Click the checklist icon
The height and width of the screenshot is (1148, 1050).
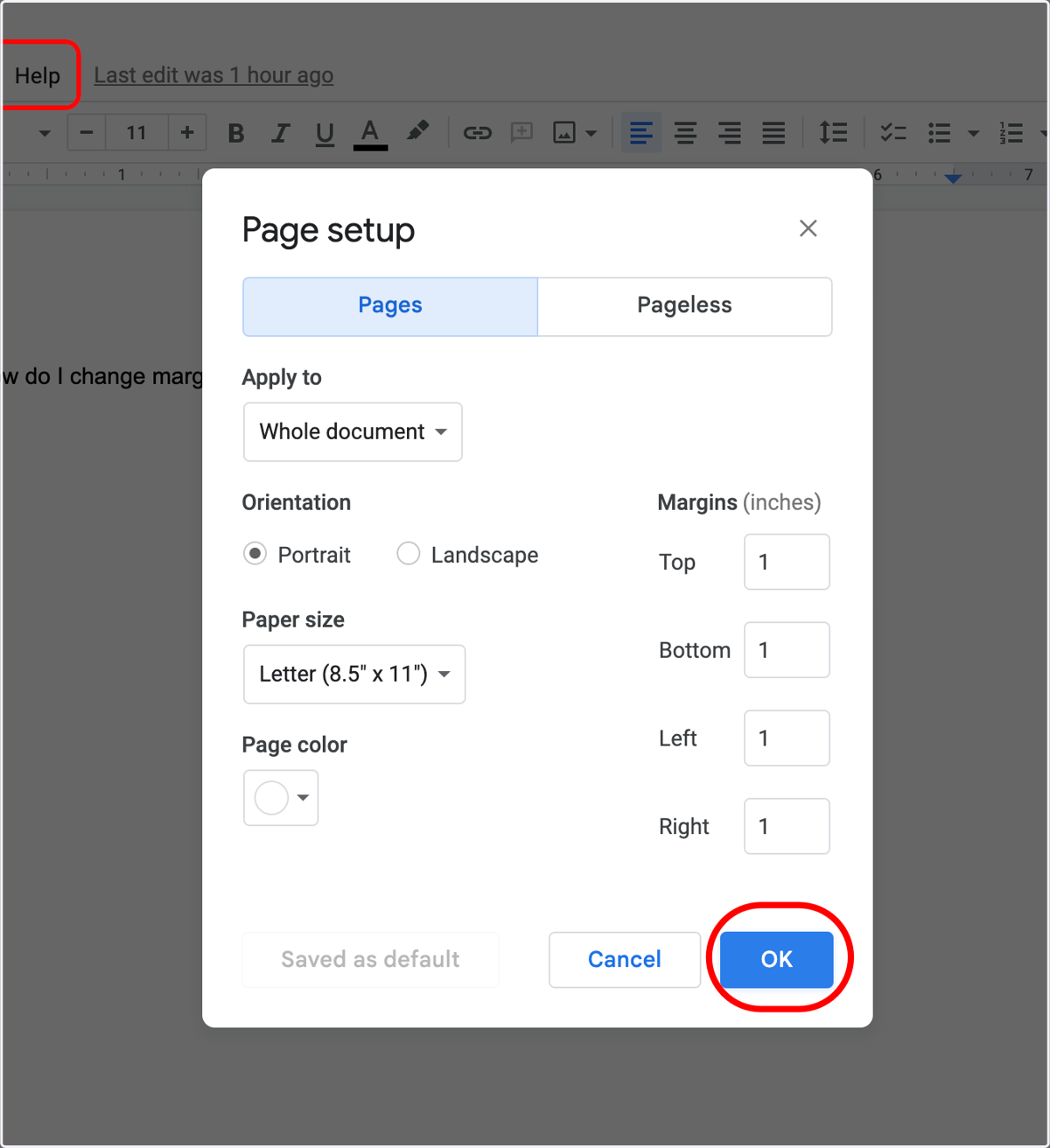click(x=893, y=133)
